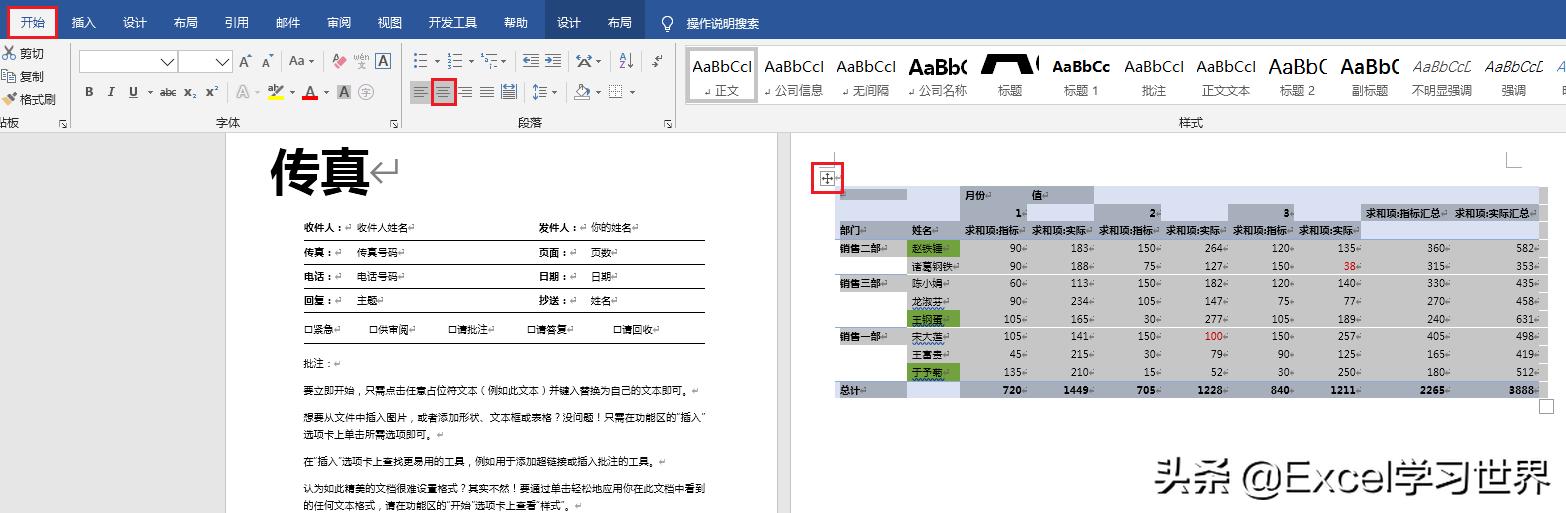Apply the 不明显强调 style
1566x513 pixels.
click(x=1442, y=75)
